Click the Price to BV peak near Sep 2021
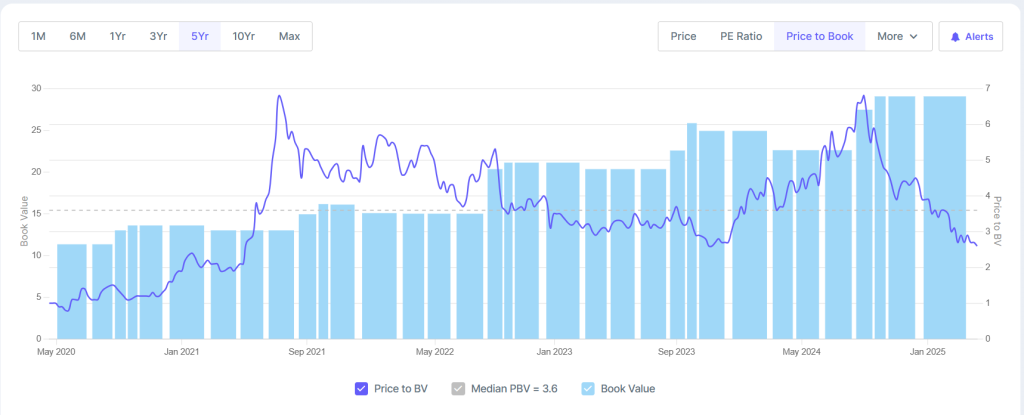This screenshot has height=415, width=1024. coord(279,96)
